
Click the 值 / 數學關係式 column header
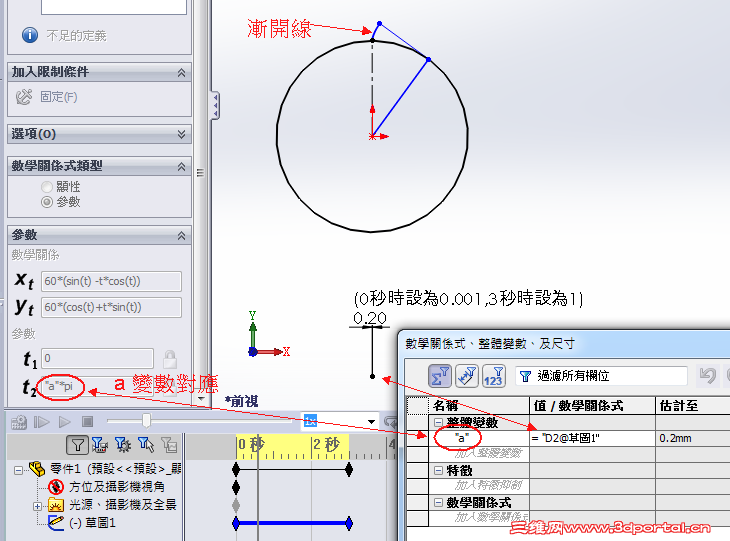pos(592,406)
